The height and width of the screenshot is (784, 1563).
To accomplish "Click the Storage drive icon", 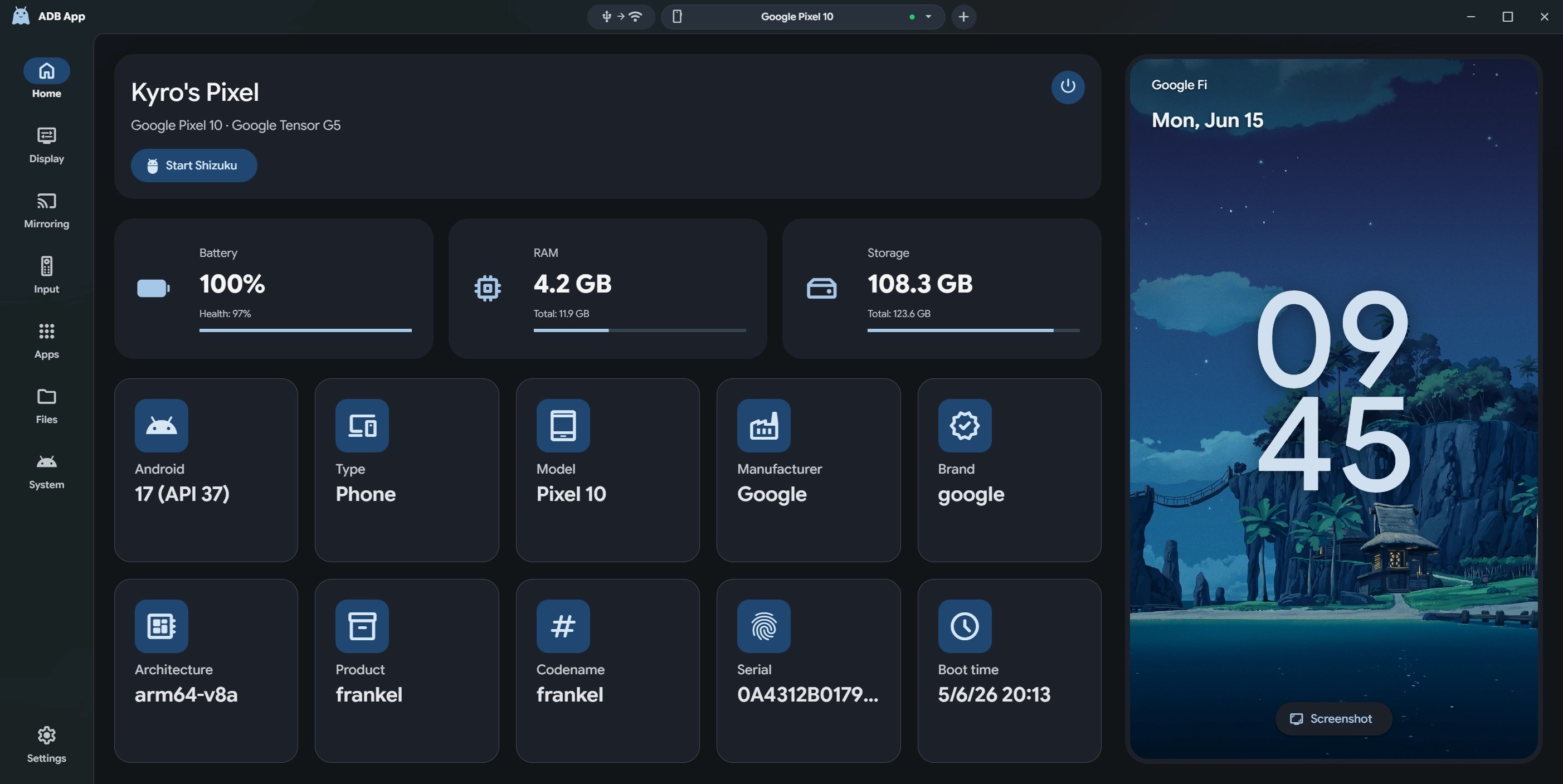I will click(821, 288).
